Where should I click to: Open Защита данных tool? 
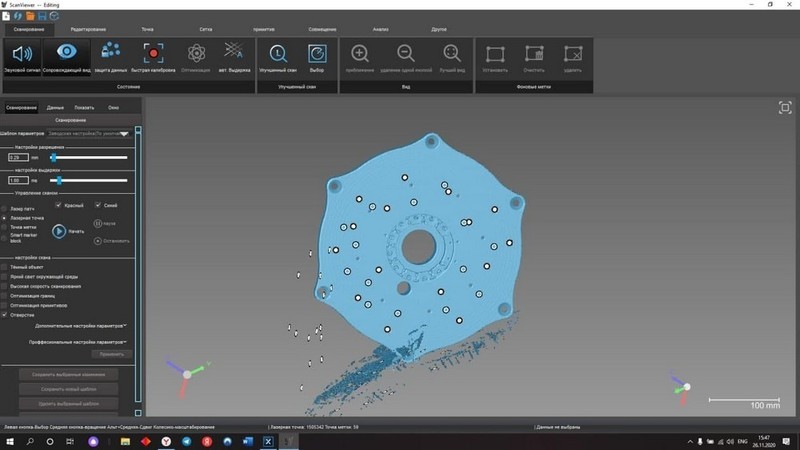coord(111,56)
